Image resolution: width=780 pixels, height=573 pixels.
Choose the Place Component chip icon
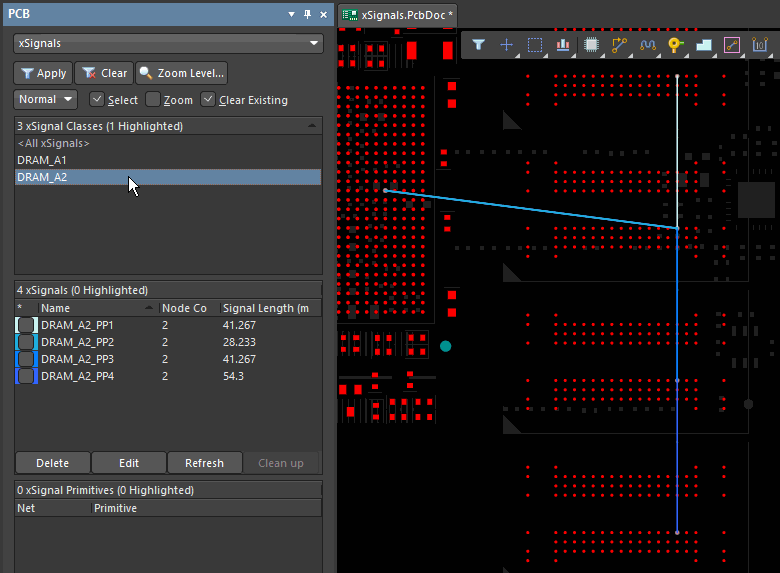pyautogui.click(x=591, y=45)
